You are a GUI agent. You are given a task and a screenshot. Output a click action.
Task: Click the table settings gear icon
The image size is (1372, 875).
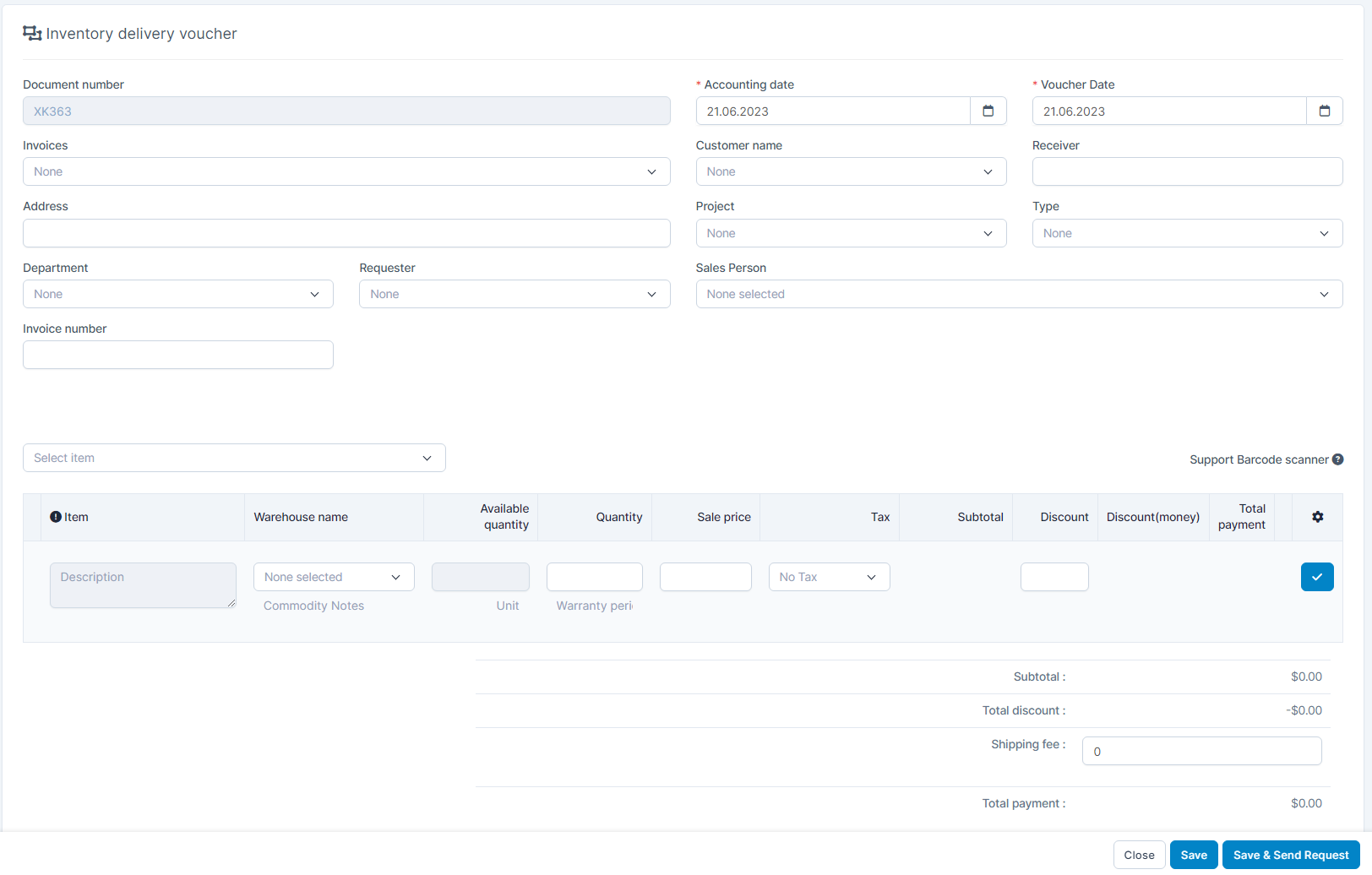(1317, 517)
